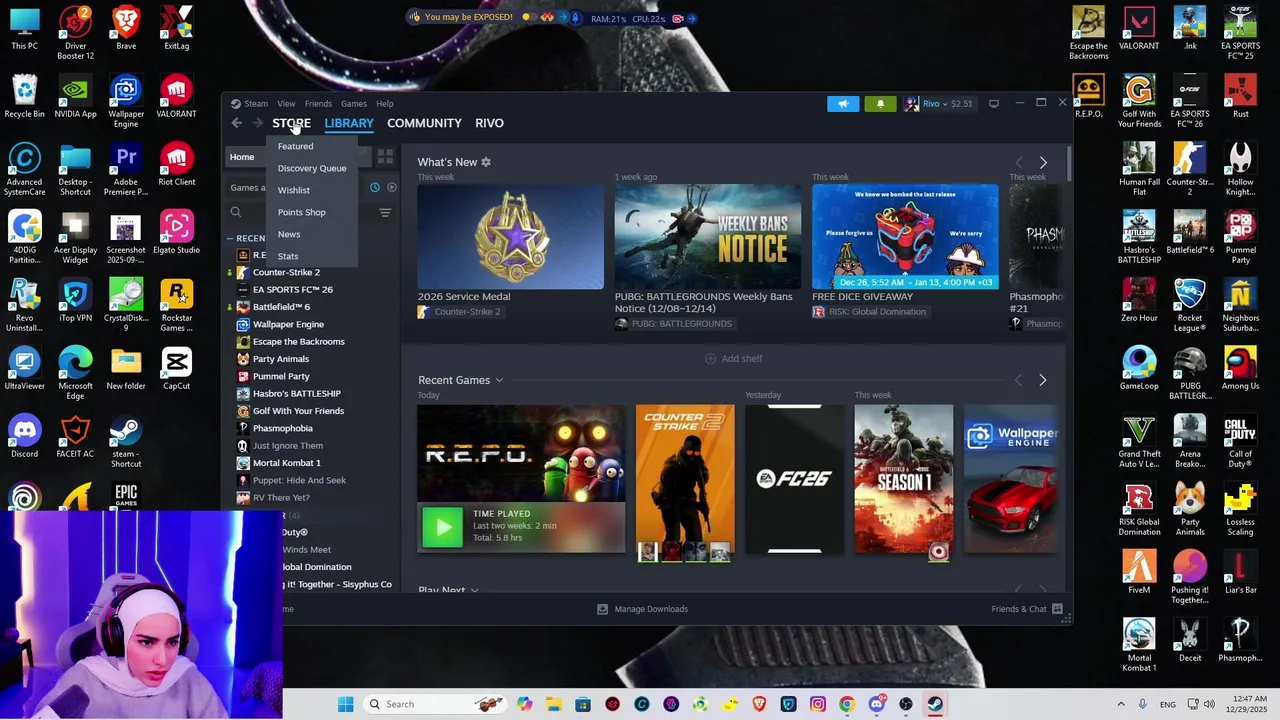Collapse the RECENT category in library

231,238
